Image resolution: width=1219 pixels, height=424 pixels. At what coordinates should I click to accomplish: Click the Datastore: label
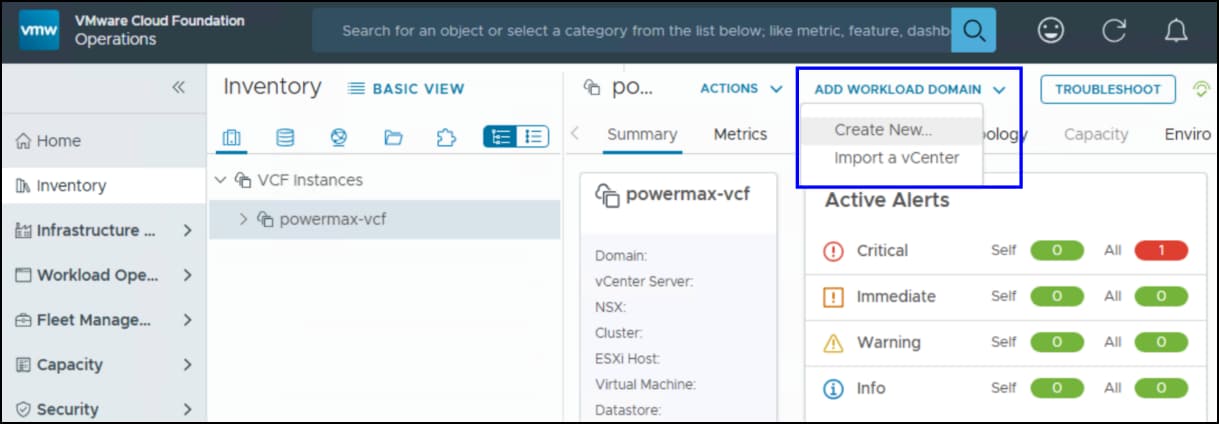627,410
